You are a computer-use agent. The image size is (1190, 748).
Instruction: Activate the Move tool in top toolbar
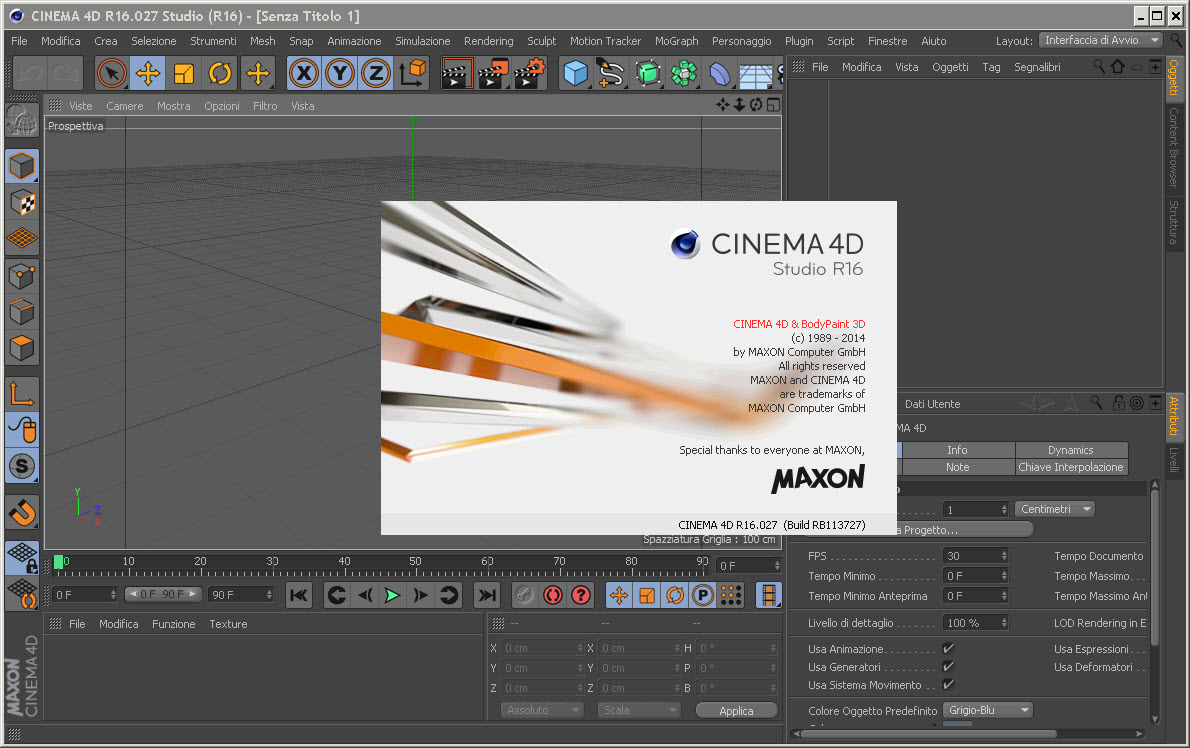coord(148,74)
